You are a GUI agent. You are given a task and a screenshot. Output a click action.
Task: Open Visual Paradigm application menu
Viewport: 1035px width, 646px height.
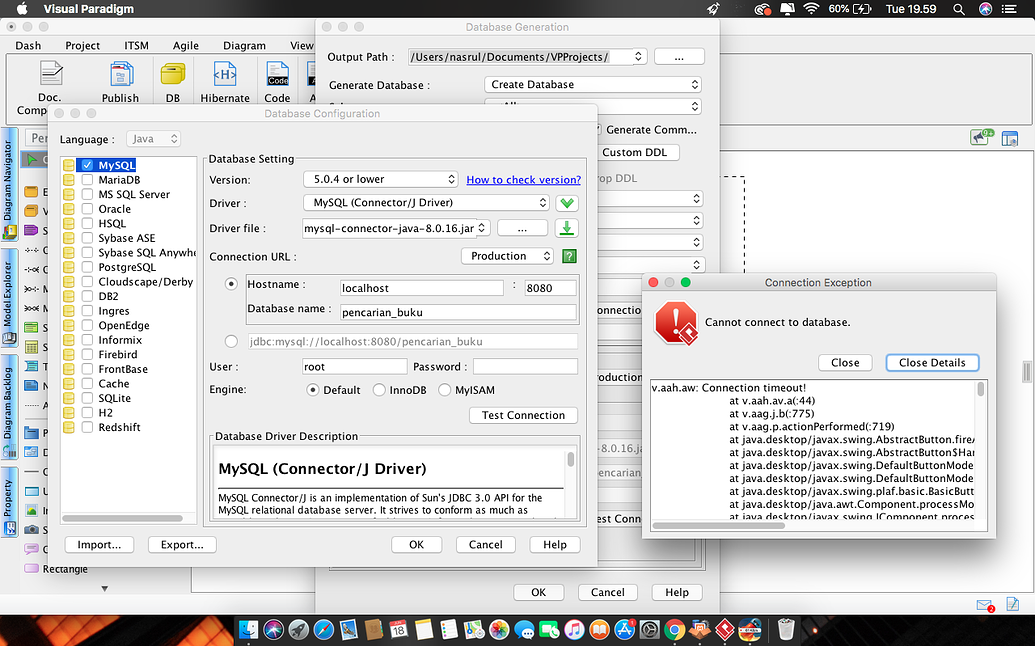[x=88, y=9]
